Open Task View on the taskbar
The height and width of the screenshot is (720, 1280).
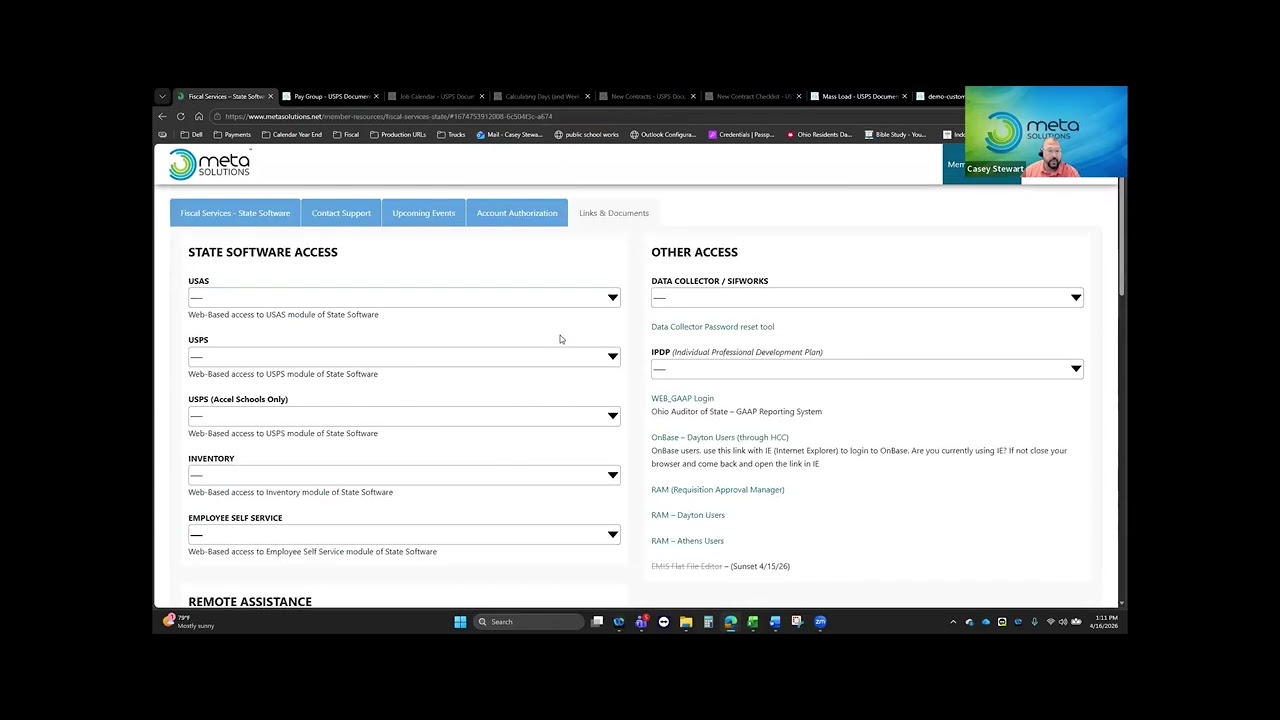[597, 622]
